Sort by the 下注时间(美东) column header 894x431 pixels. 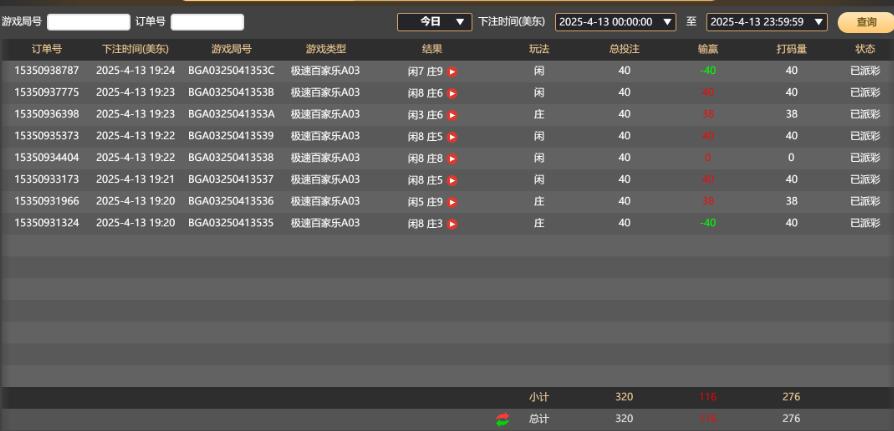pyautogui.click(x=135, y=49)
